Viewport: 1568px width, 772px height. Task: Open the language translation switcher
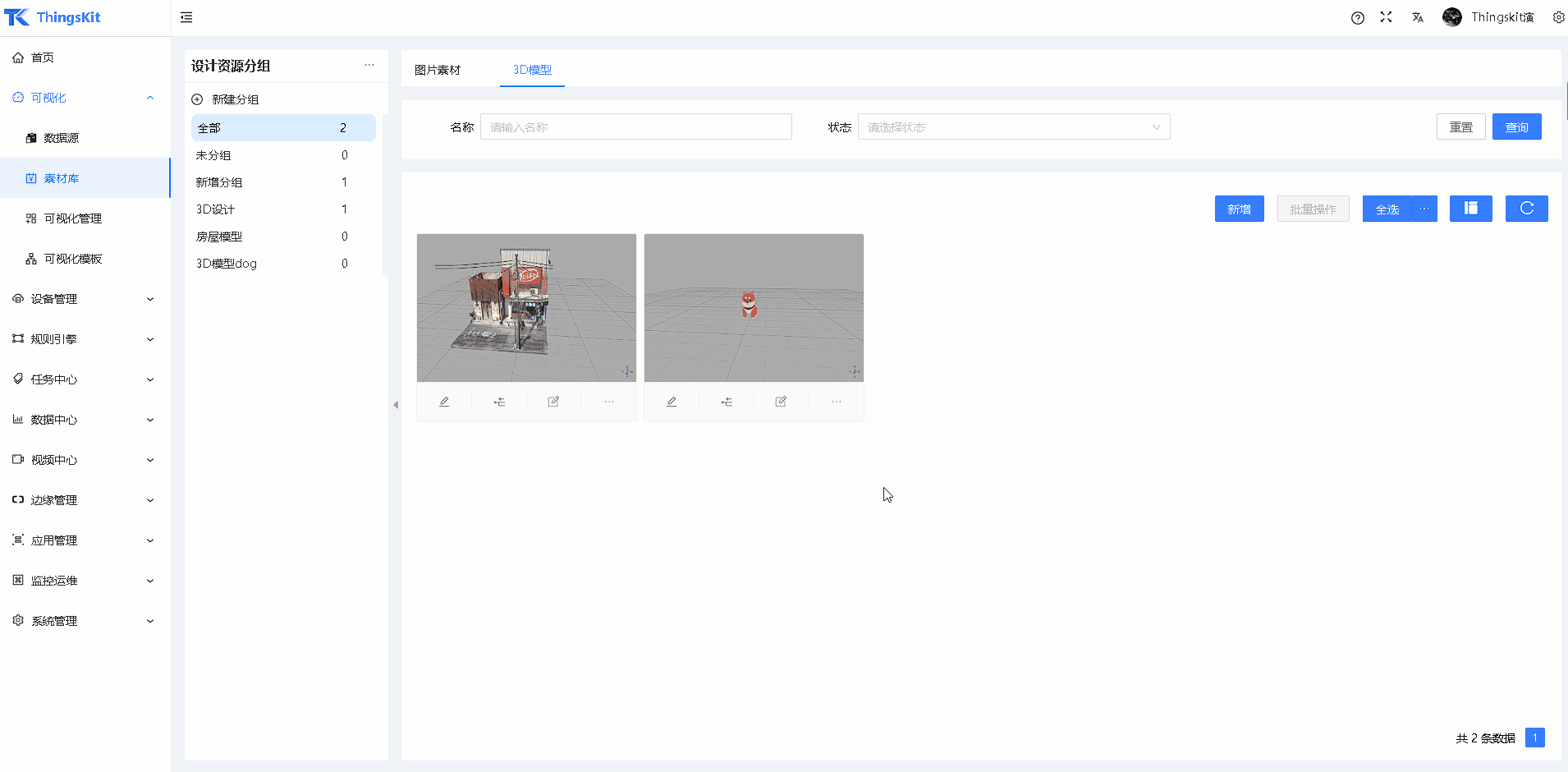pos(1418,17)
